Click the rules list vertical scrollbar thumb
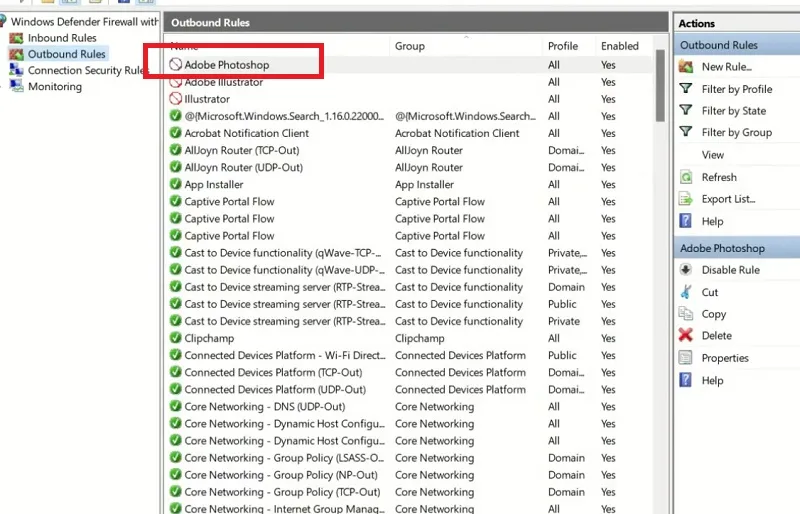The height and width of the screenshot is (514, 800). coord(660,85)
